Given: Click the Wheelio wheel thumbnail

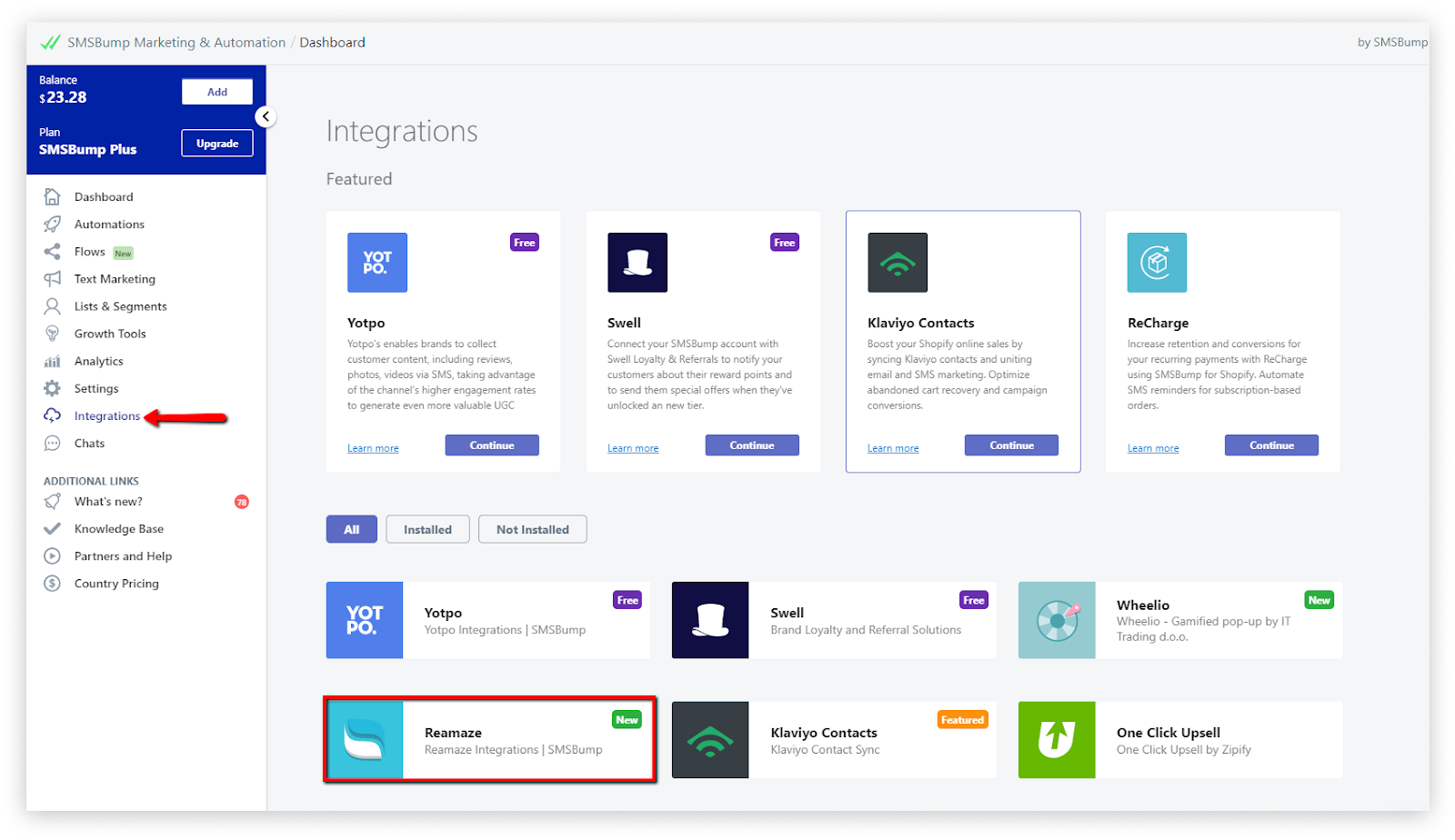Looking at the screenshot, I should pos(1057,620).
